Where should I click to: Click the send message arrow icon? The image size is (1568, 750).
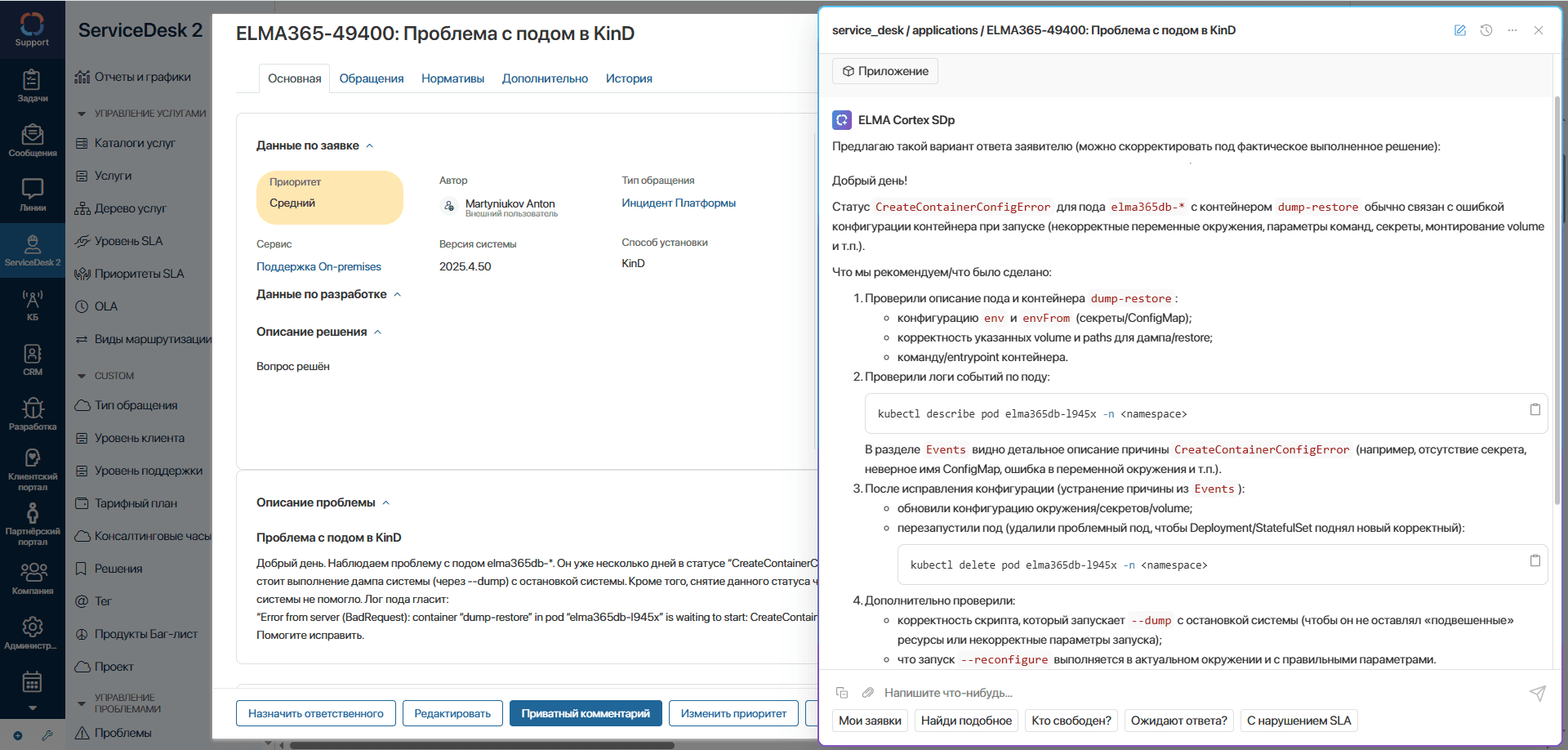coord(1537,693)
